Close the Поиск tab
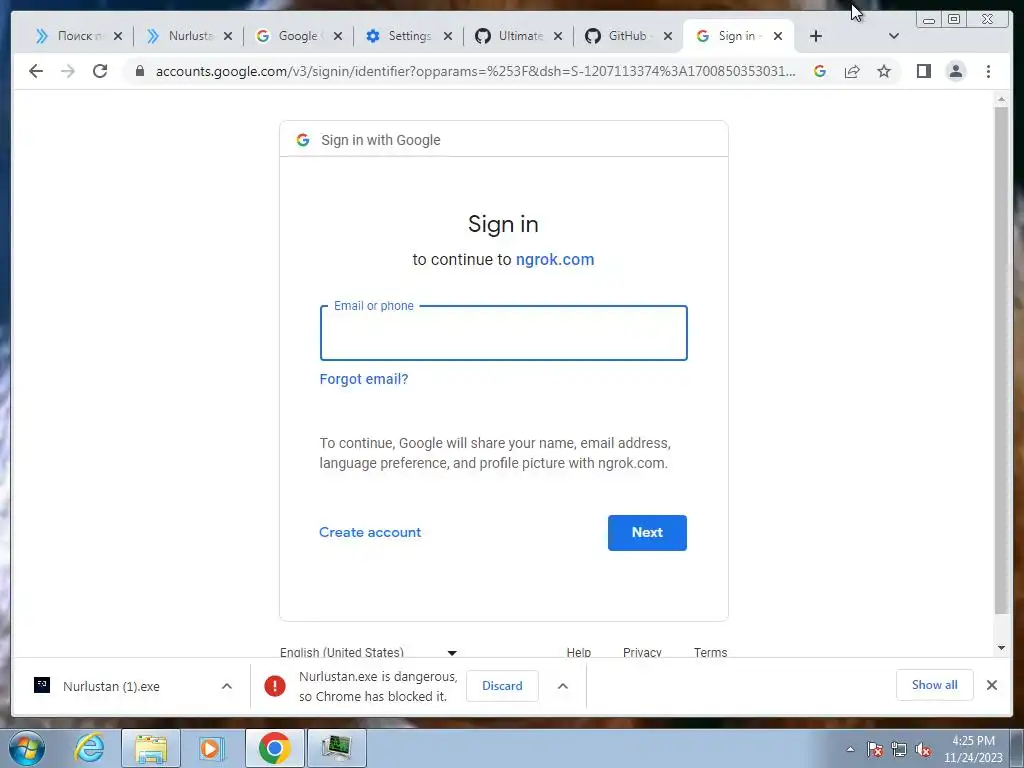 [x=118, y=37]
